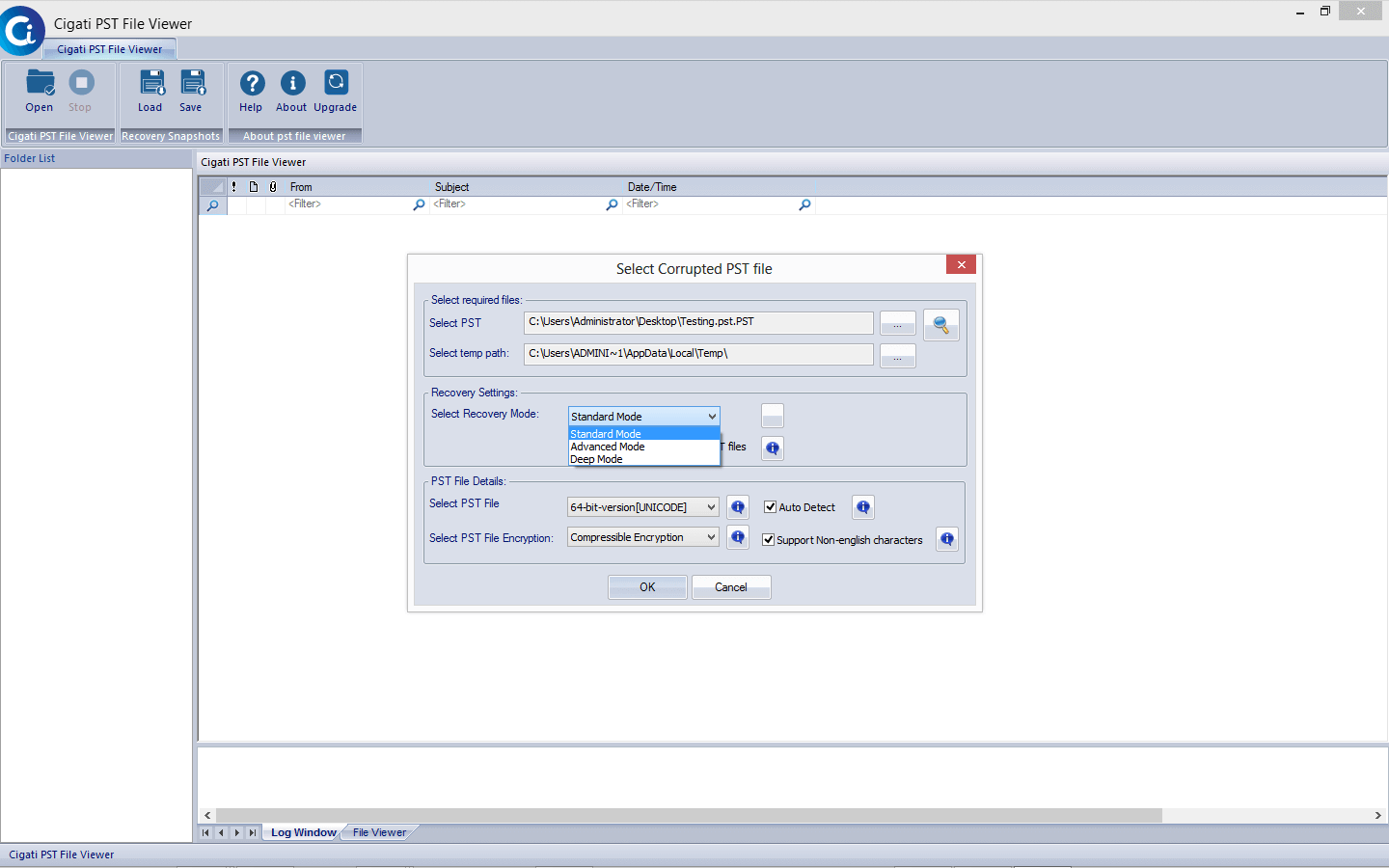The width and height of the screenshot is (1389, 868).
Task: Restore down the application window
Action: click(x=1325, y=11)
